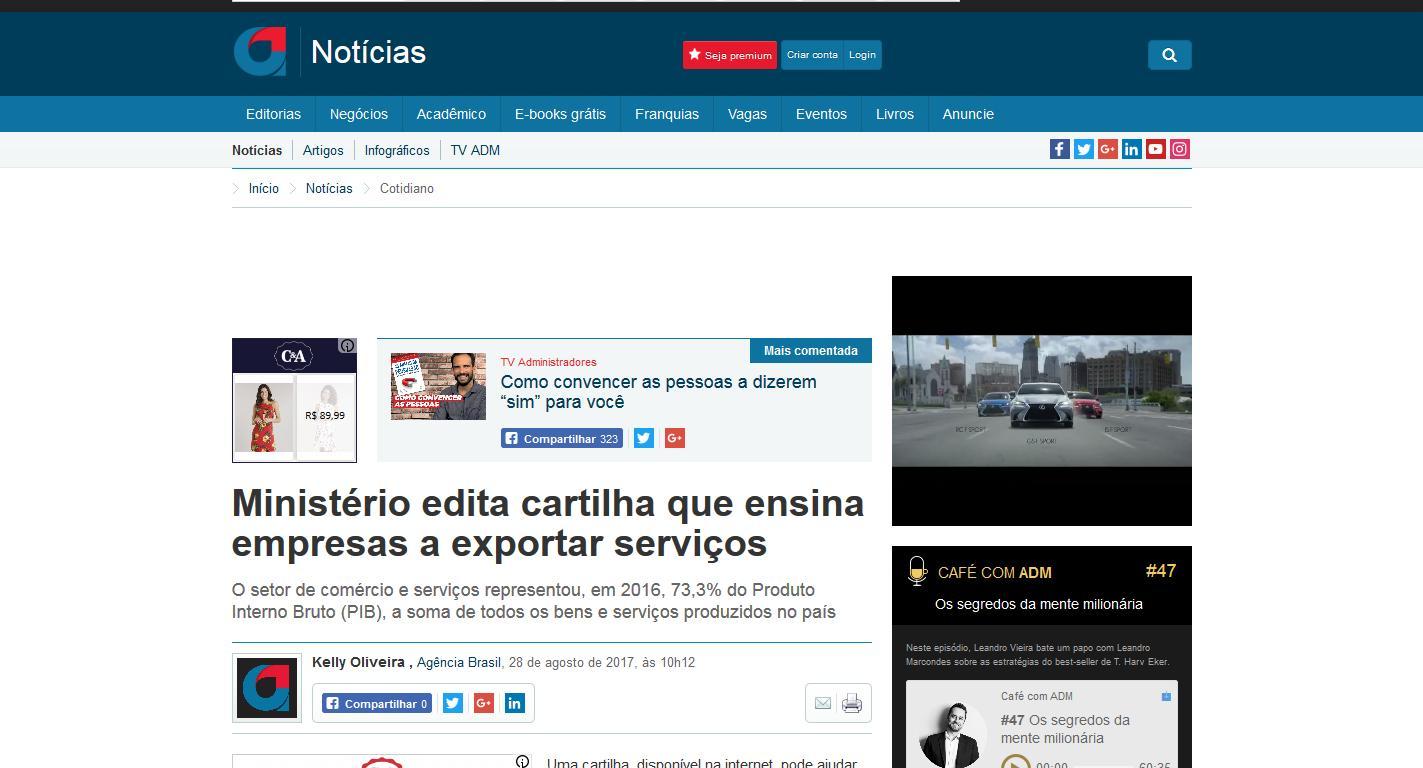Select the Artigos sub-tab
This screenshot has height=768, width=1423.
click(x=323, y=150)
